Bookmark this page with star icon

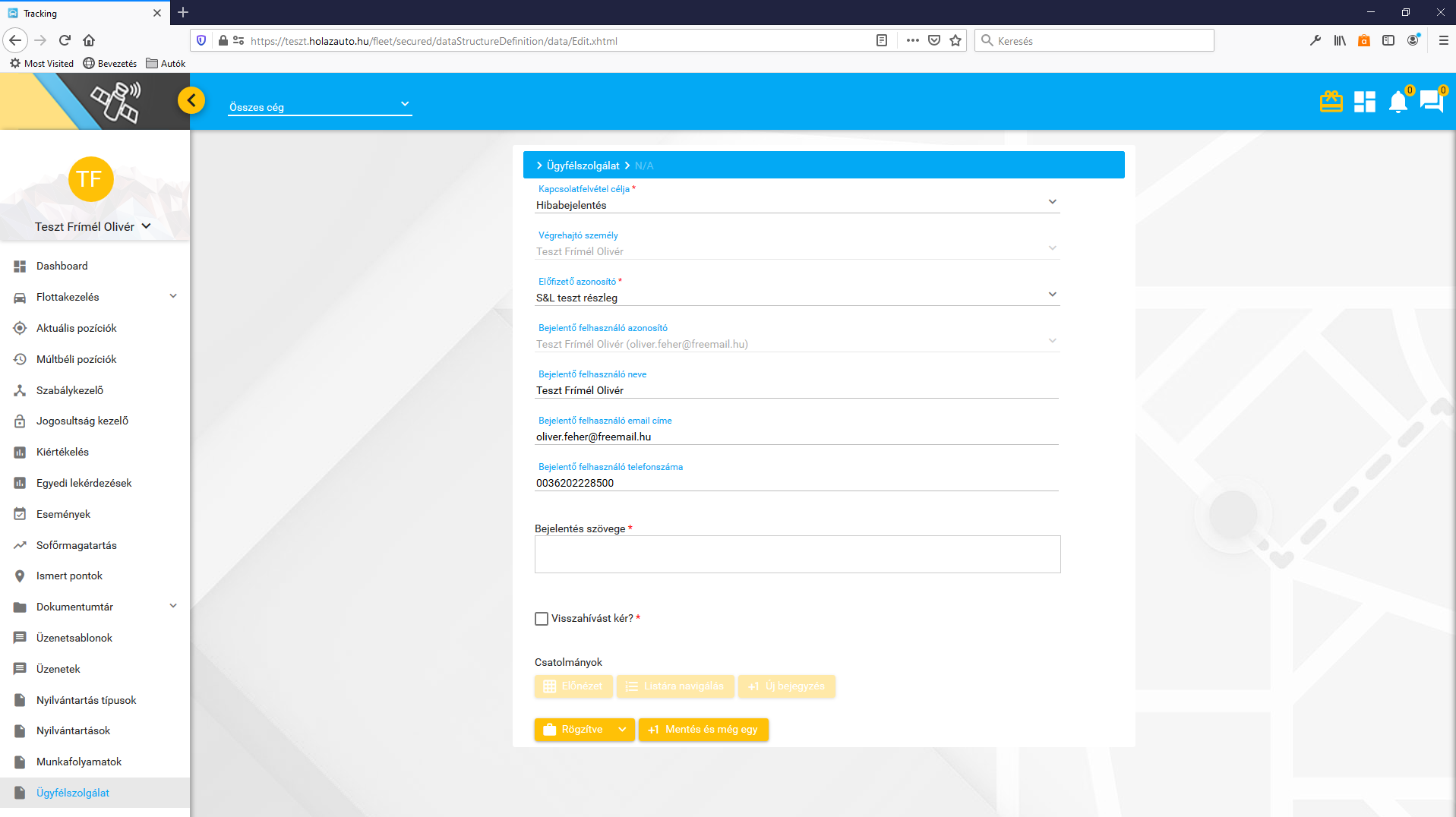pyautogui.click(x=955, y=40)
